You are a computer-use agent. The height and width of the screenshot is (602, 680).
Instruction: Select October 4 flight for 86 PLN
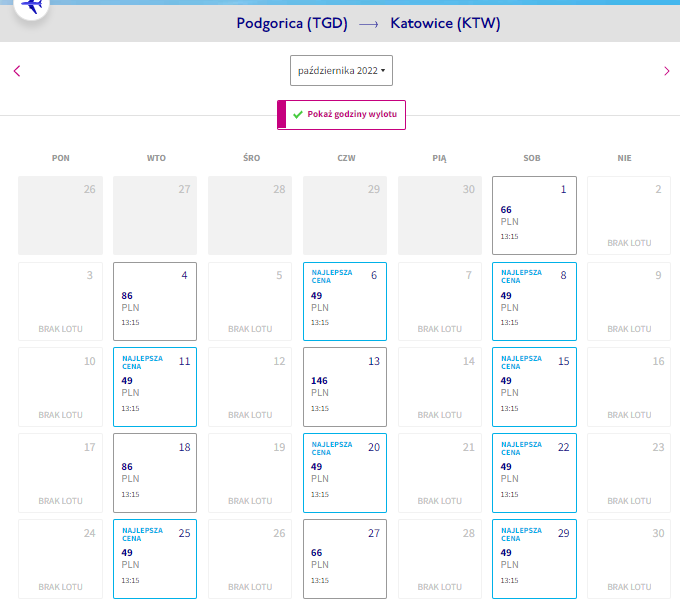155,301
